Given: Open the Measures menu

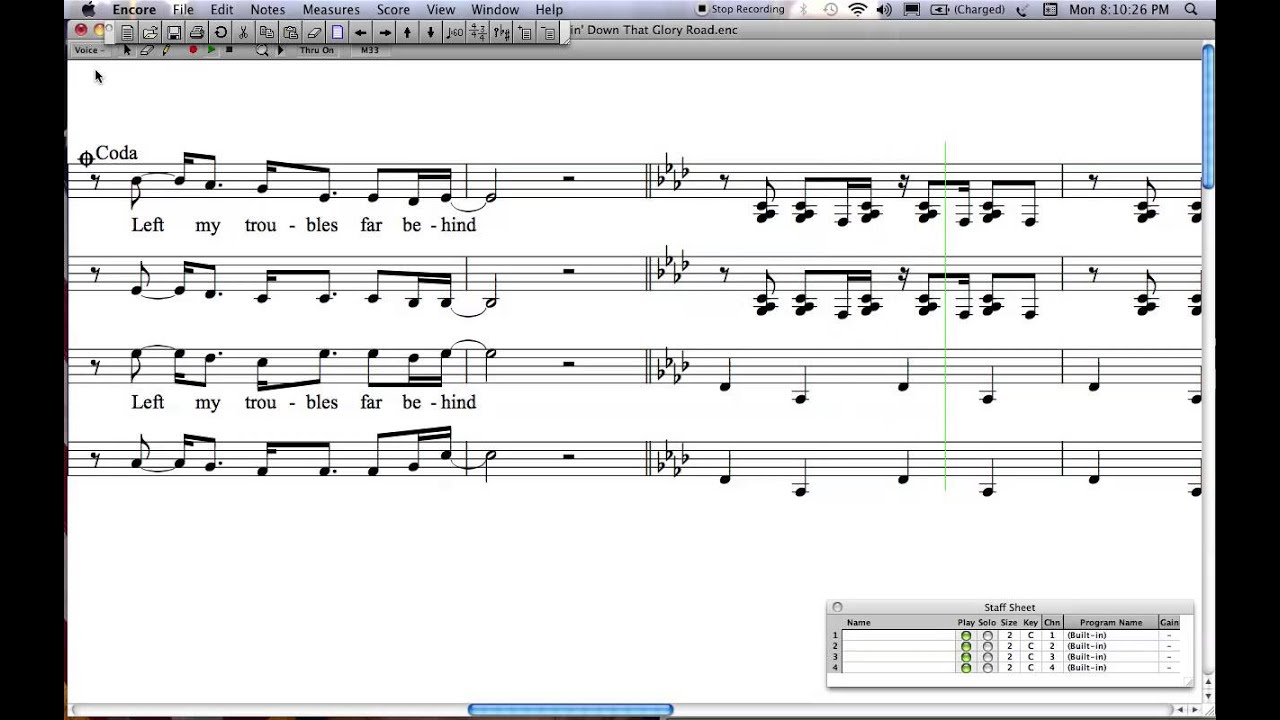Looking at the screenshot, I should tap(331, 10).
